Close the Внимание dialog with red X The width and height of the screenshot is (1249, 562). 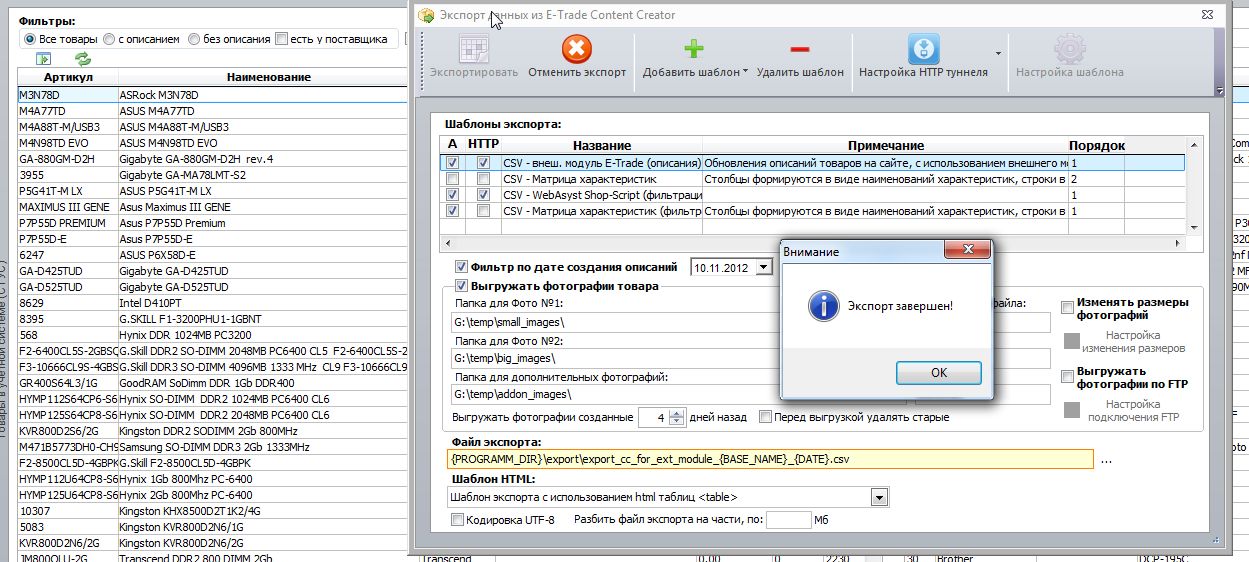(966, 250)
